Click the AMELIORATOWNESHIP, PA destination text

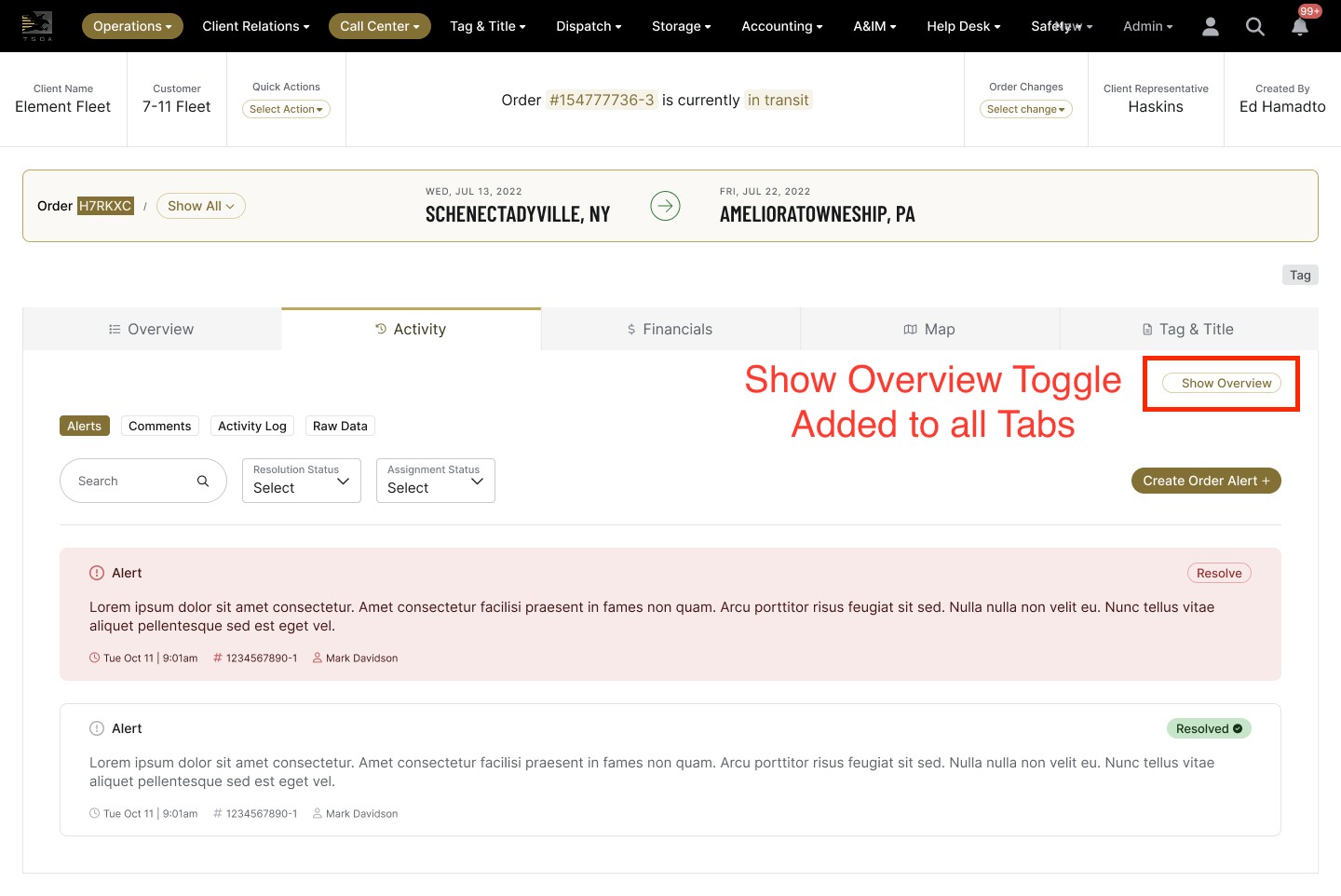point(818,214)
